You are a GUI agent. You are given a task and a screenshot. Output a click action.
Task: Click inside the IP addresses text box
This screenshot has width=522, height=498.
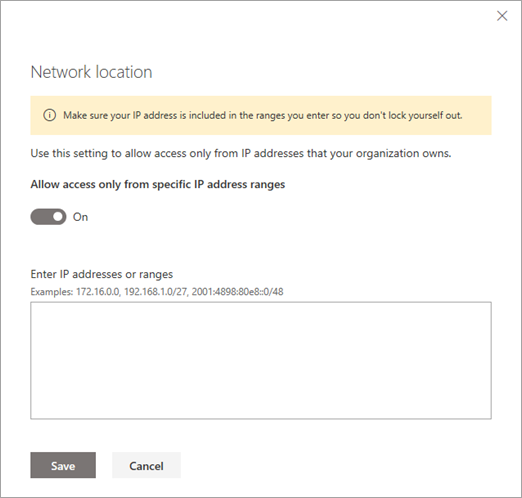[x=261, y=360]
